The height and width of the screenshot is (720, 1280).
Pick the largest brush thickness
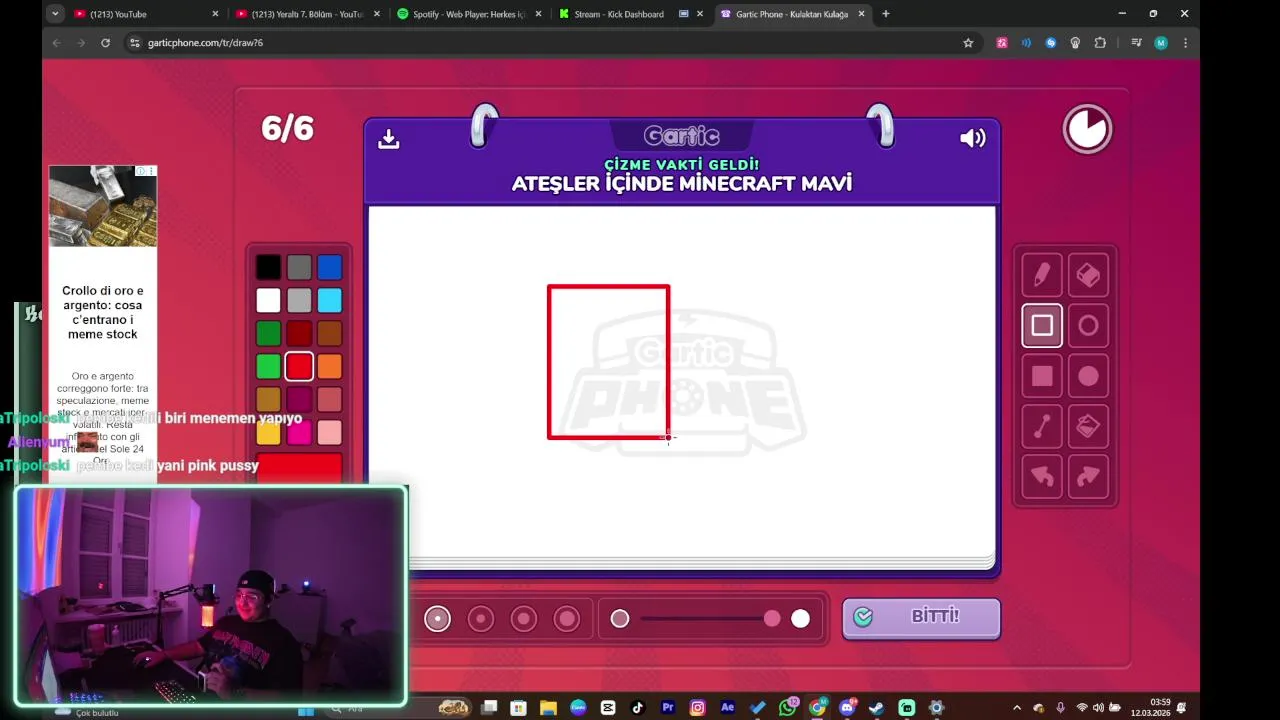point(567,619)
